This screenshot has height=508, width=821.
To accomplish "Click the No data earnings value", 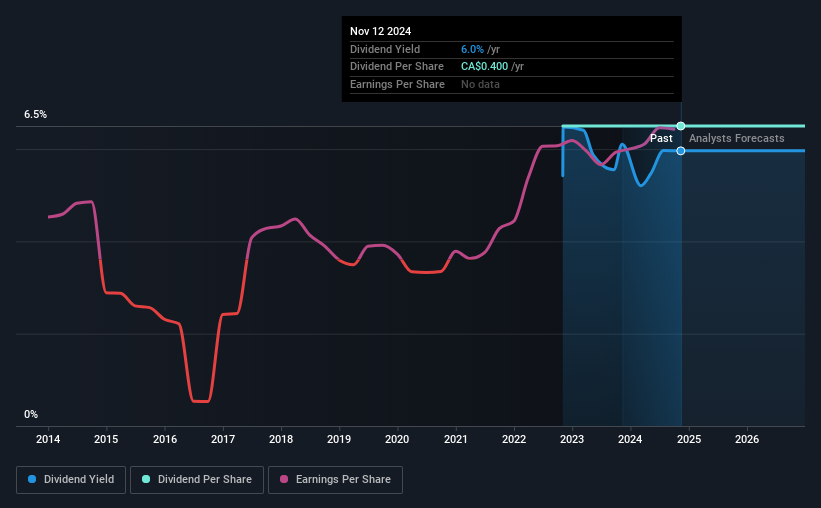I will 480,84.
